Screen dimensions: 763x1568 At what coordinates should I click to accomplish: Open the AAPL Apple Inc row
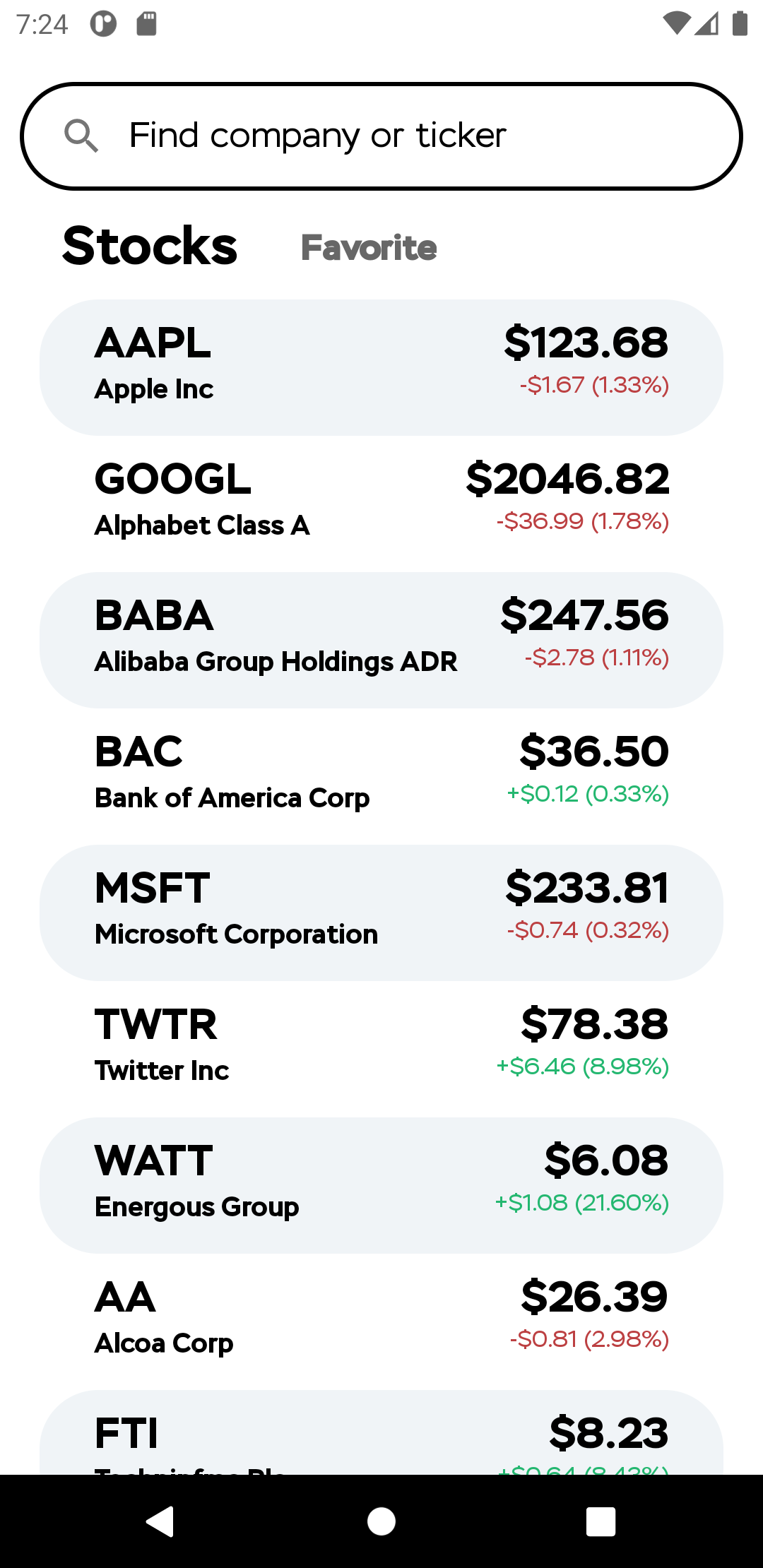[x=381, y=367]
